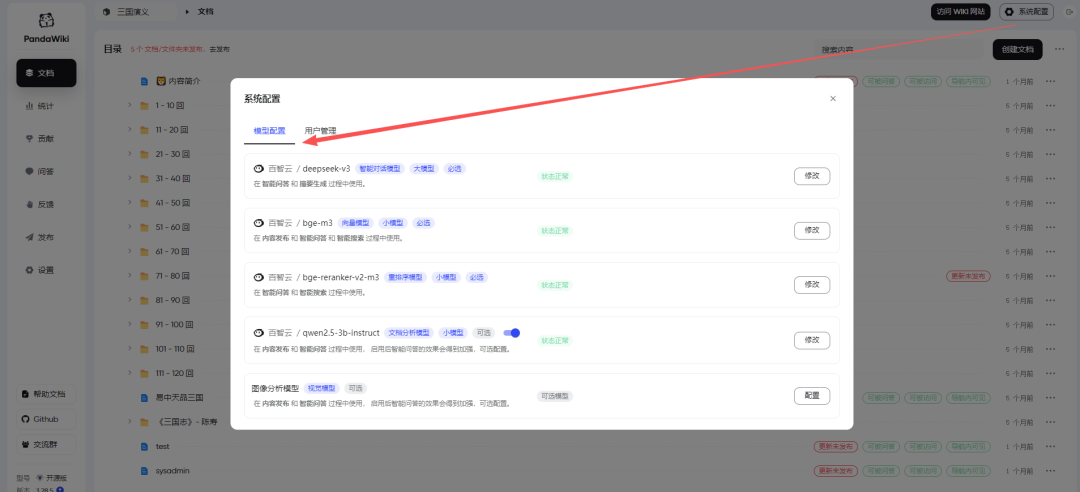Select the 模型配置 tab
Image resolution: width=1080 pixels, height=492 pixels.
[x=269, y=131]
